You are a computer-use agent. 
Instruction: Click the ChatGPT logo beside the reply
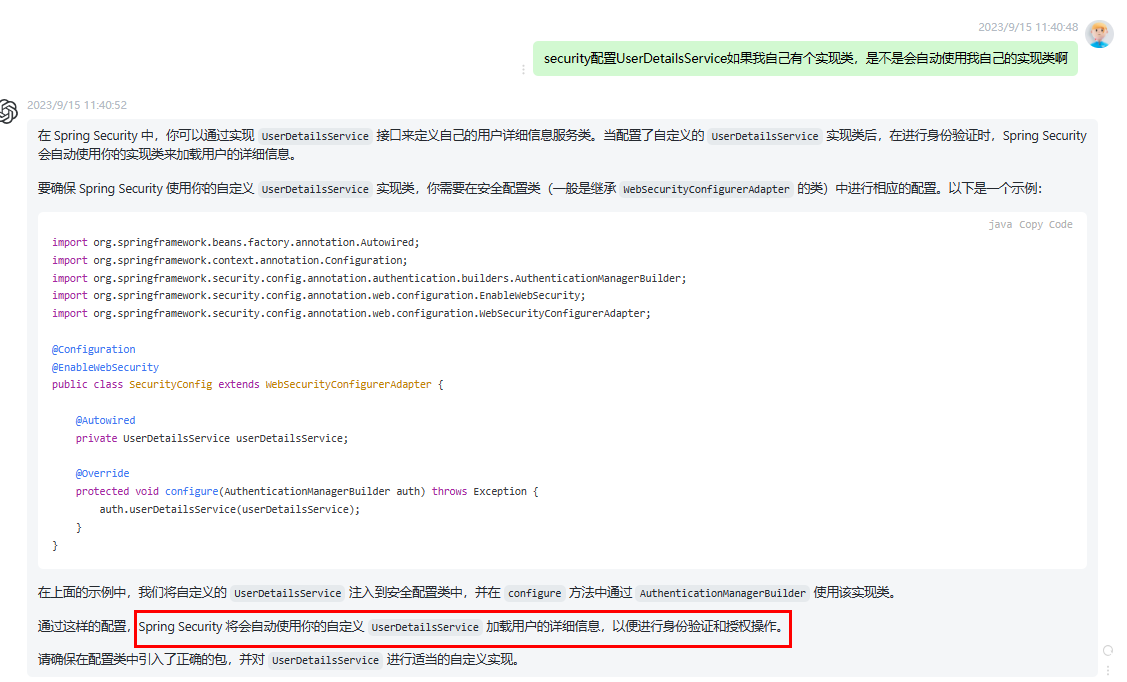click(9, 112)
